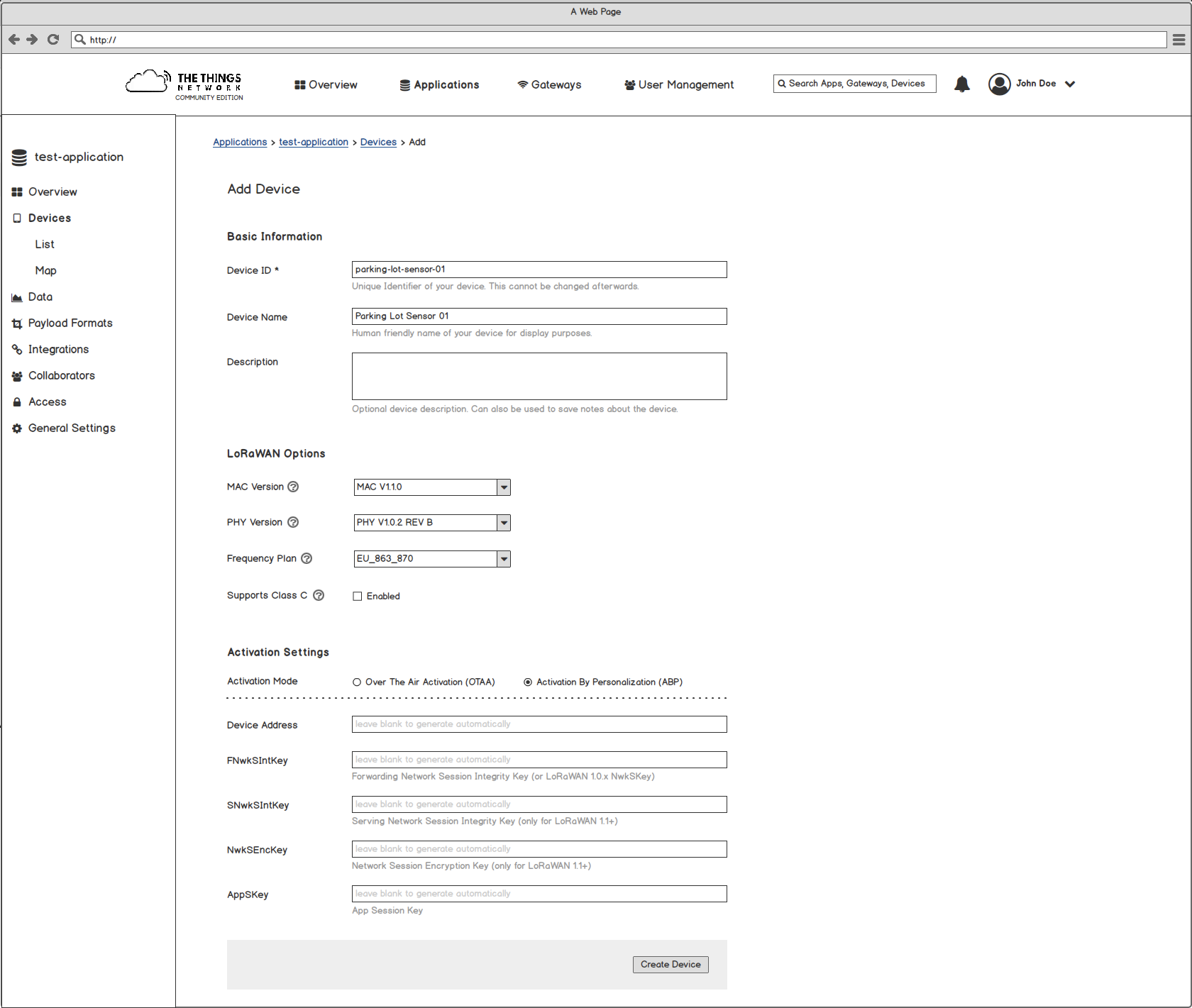This screenshot has width=1192, height=1008.
Task: Choose Activation By Personalization (ABP)
Action: pos(527,682)
